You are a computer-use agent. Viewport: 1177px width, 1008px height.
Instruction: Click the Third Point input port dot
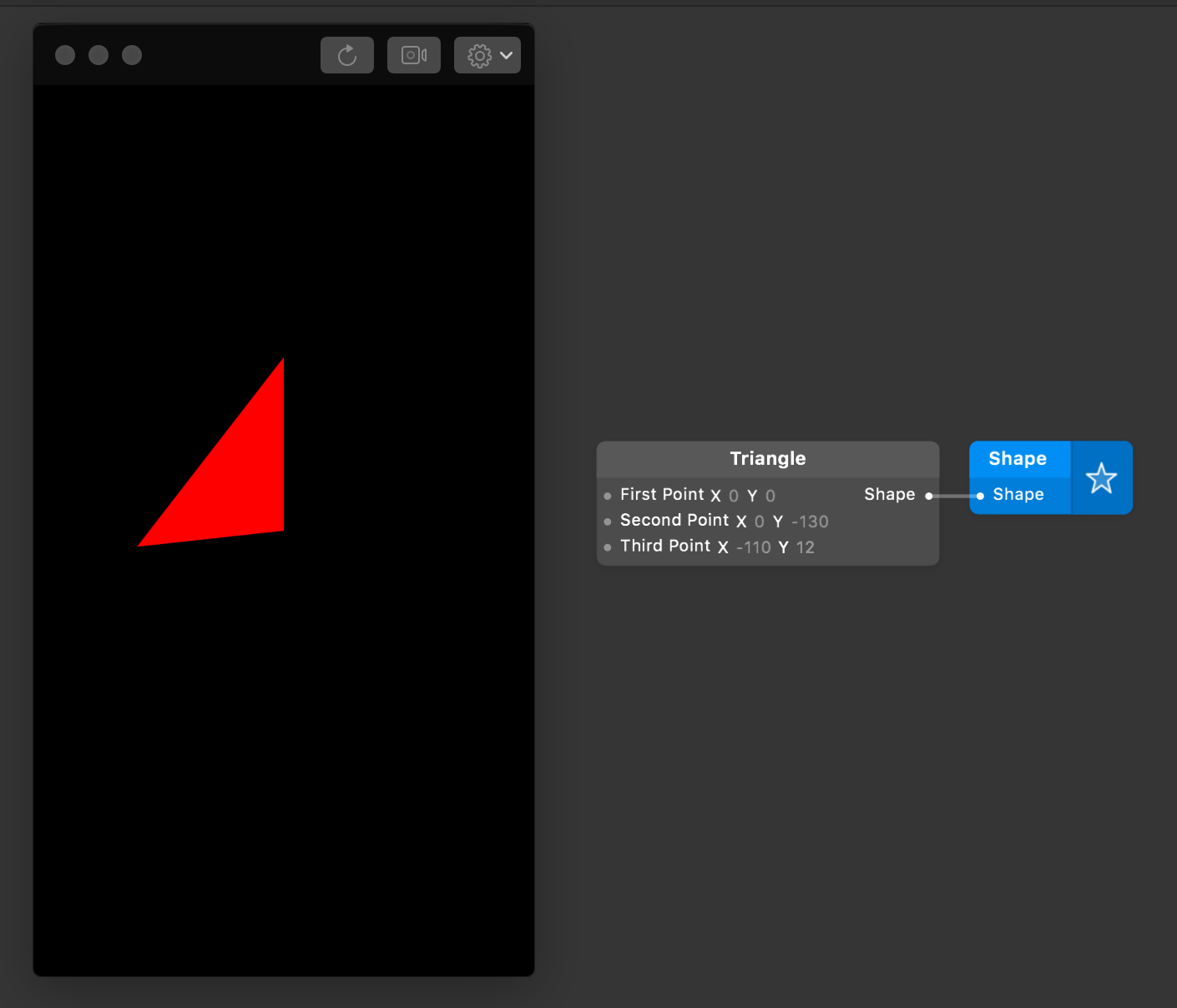coord(608,547)
